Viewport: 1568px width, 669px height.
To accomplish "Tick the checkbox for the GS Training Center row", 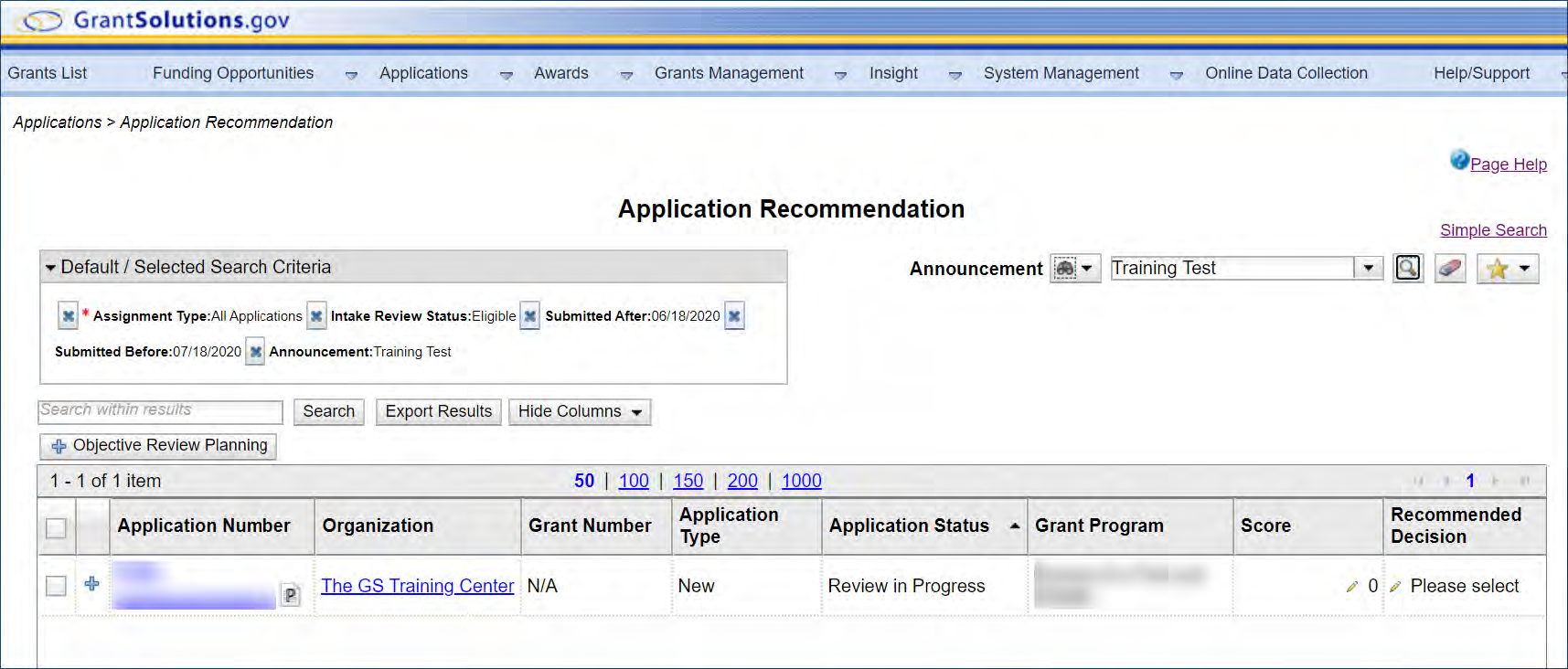I will [x=56, y=586].
